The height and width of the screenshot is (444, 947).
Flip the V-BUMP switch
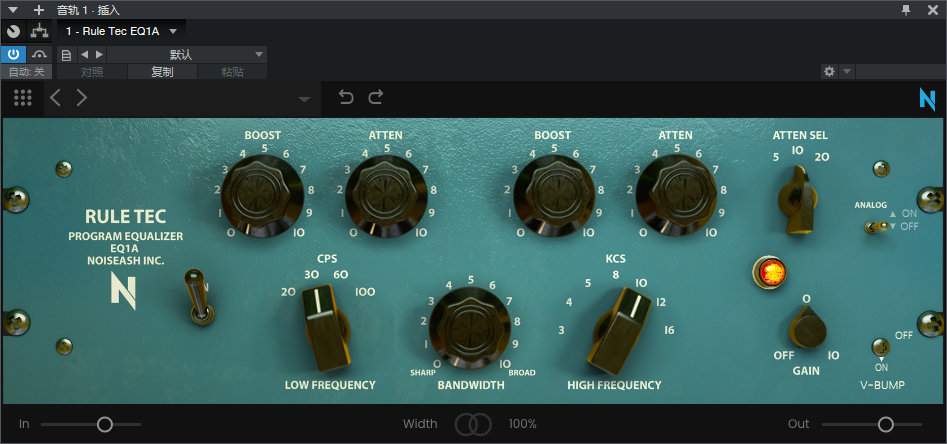pos(879,347)
